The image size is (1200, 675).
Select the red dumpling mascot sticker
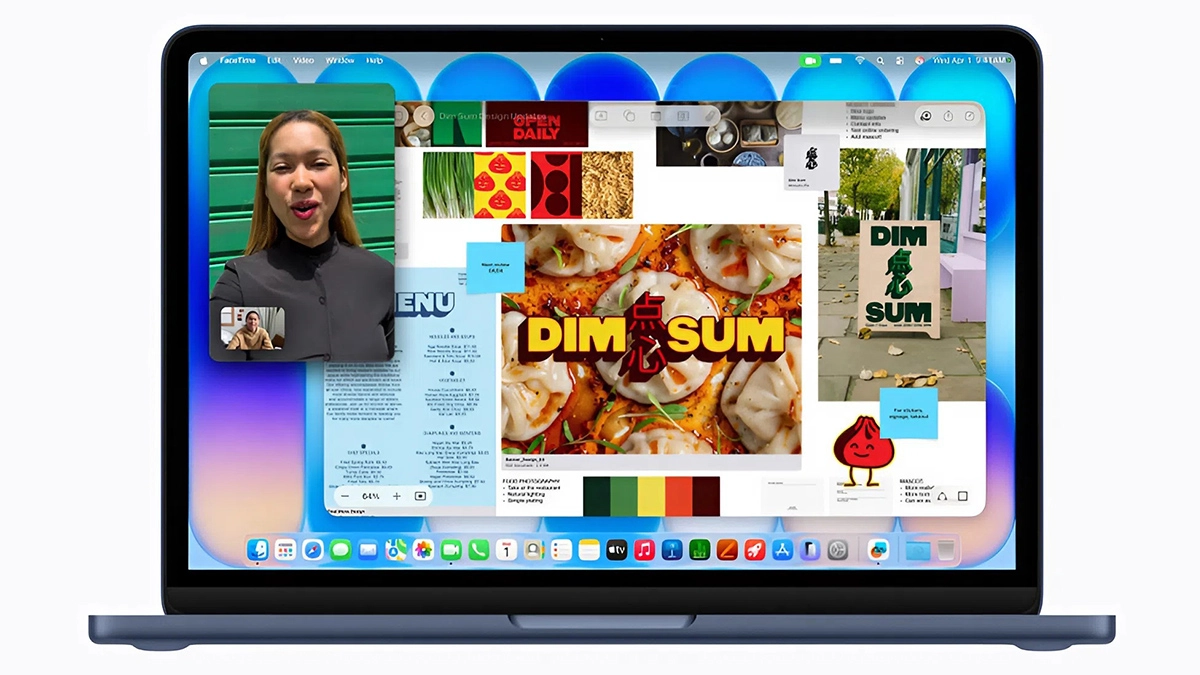(x=862, y=450)
